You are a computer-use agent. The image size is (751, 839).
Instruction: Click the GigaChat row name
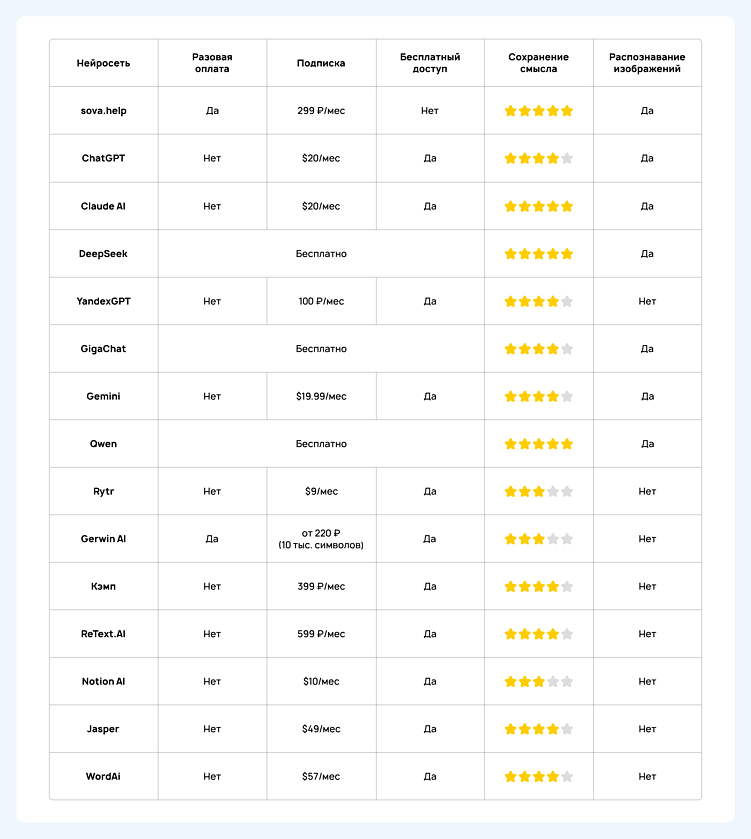pos(103,349)
